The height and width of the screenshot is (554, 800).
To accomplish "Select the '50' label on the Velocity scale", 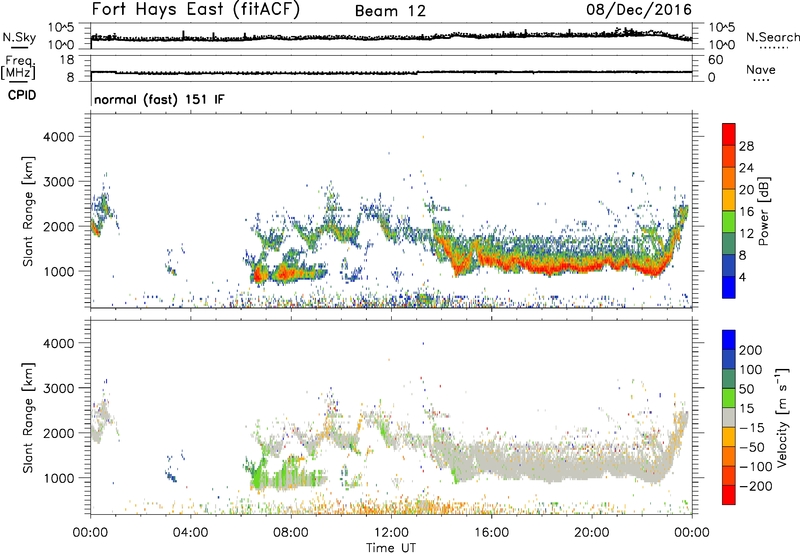I will (x=746, y=389).
